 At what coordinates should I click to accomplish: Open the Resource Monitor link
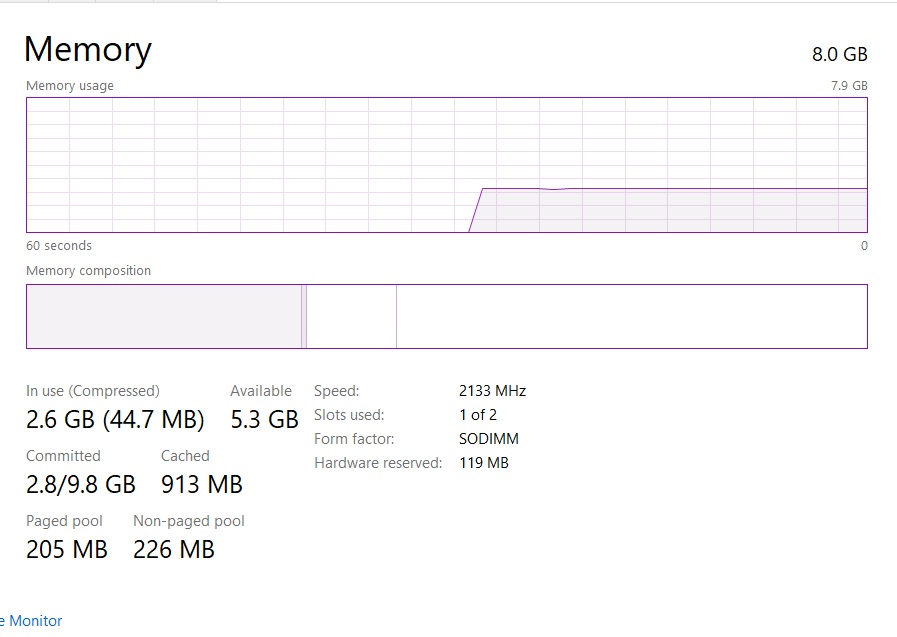tap(31, 620)
